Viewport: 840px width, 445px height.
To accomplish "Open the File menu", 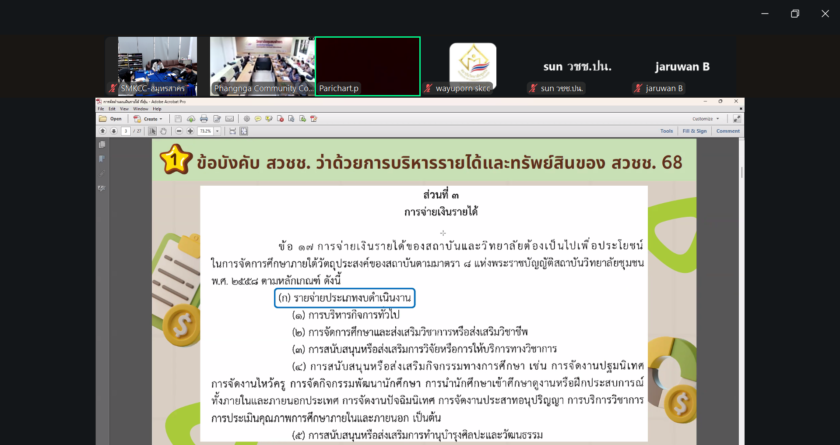I will (101, 108).
